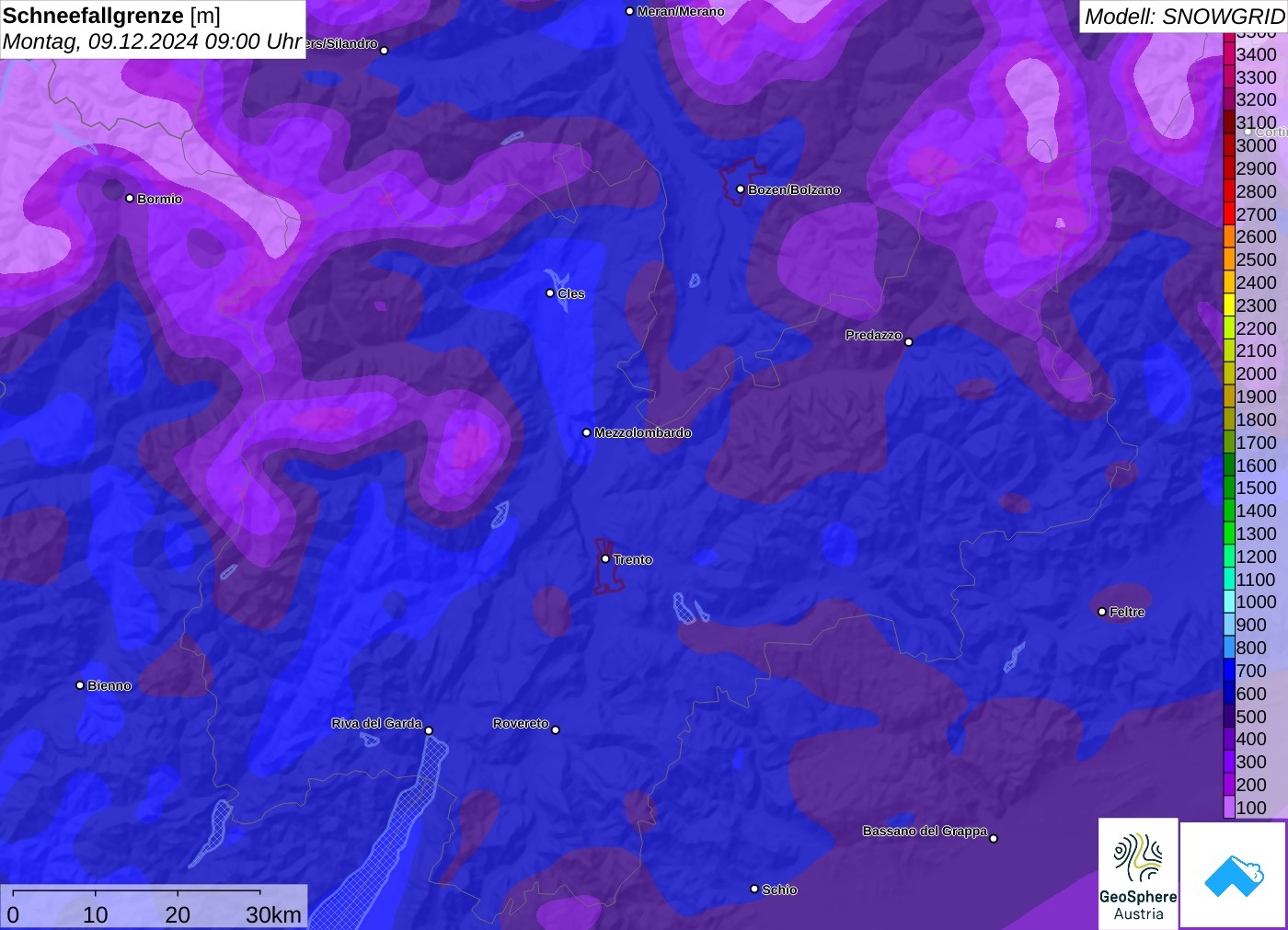Select the Feltre marker dot

1102,612
